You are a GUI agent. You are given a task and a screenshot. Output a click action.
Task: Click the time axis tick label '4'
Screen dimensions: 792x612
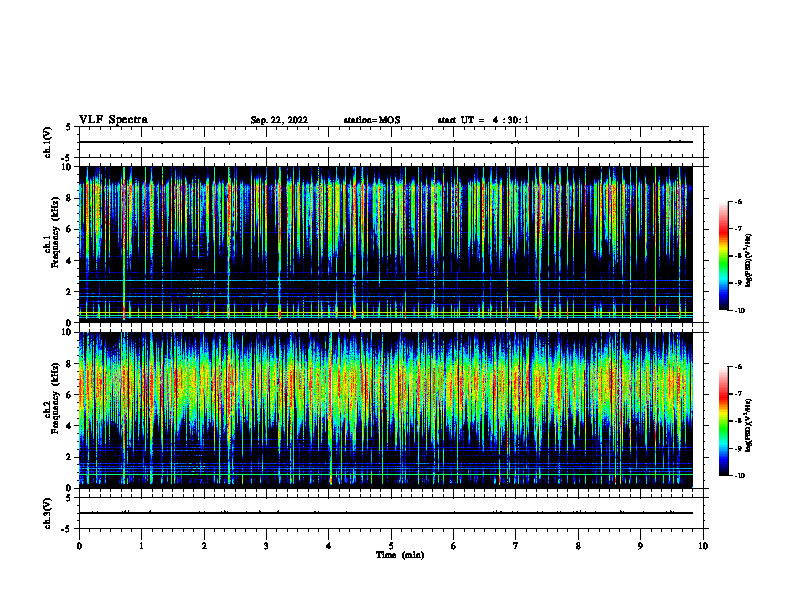[329, 546]
